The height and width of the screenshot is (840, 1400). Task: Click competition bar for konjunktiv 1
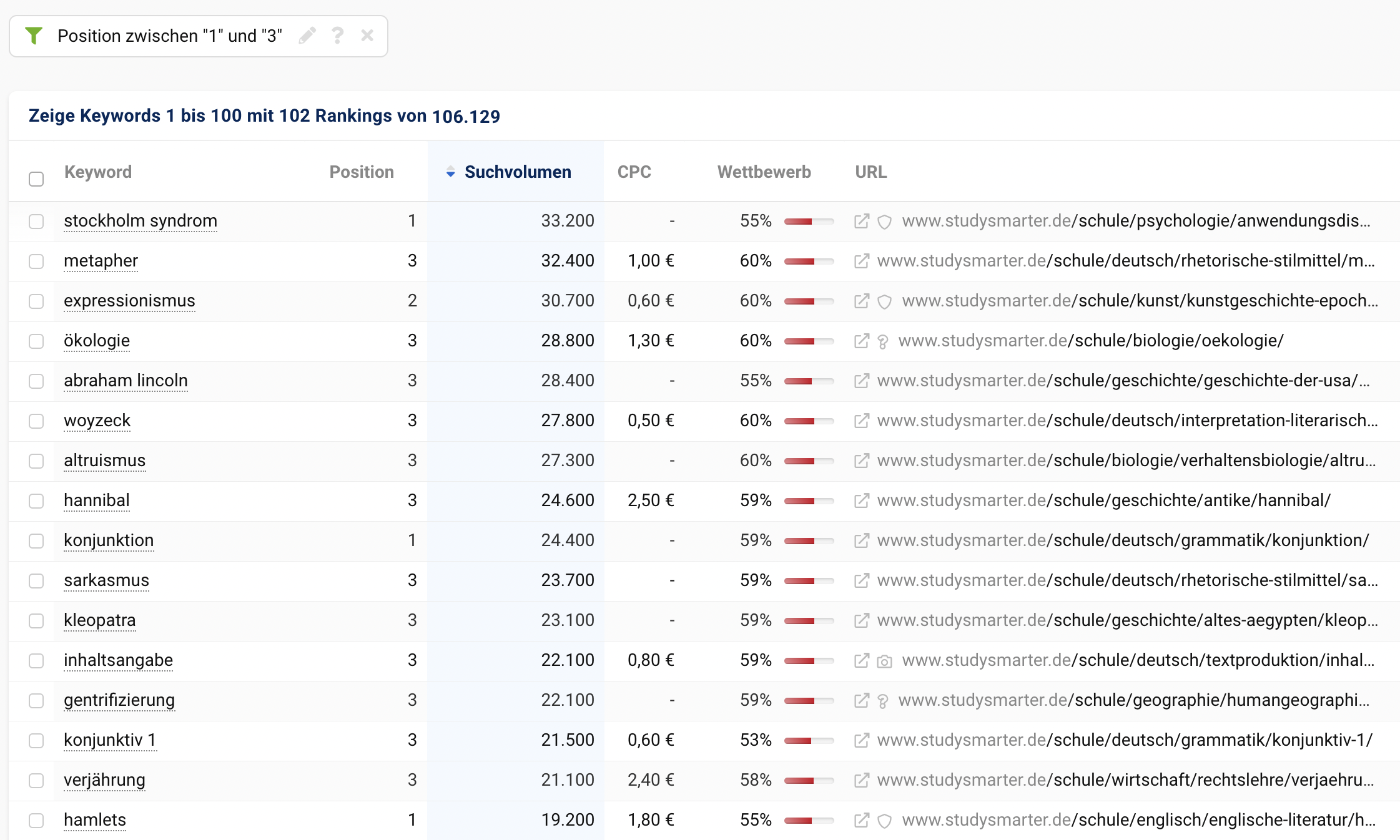point(809,741)
